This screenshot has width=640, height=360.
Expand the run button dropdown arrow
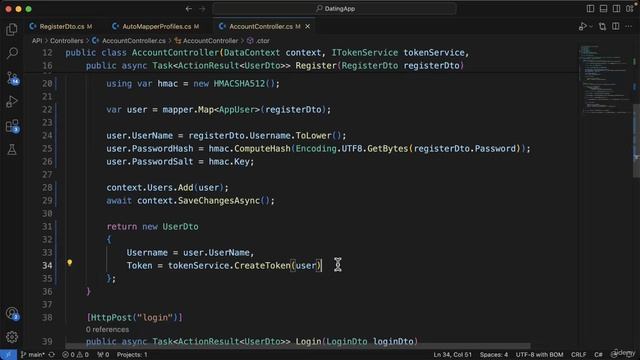(591, 27)
